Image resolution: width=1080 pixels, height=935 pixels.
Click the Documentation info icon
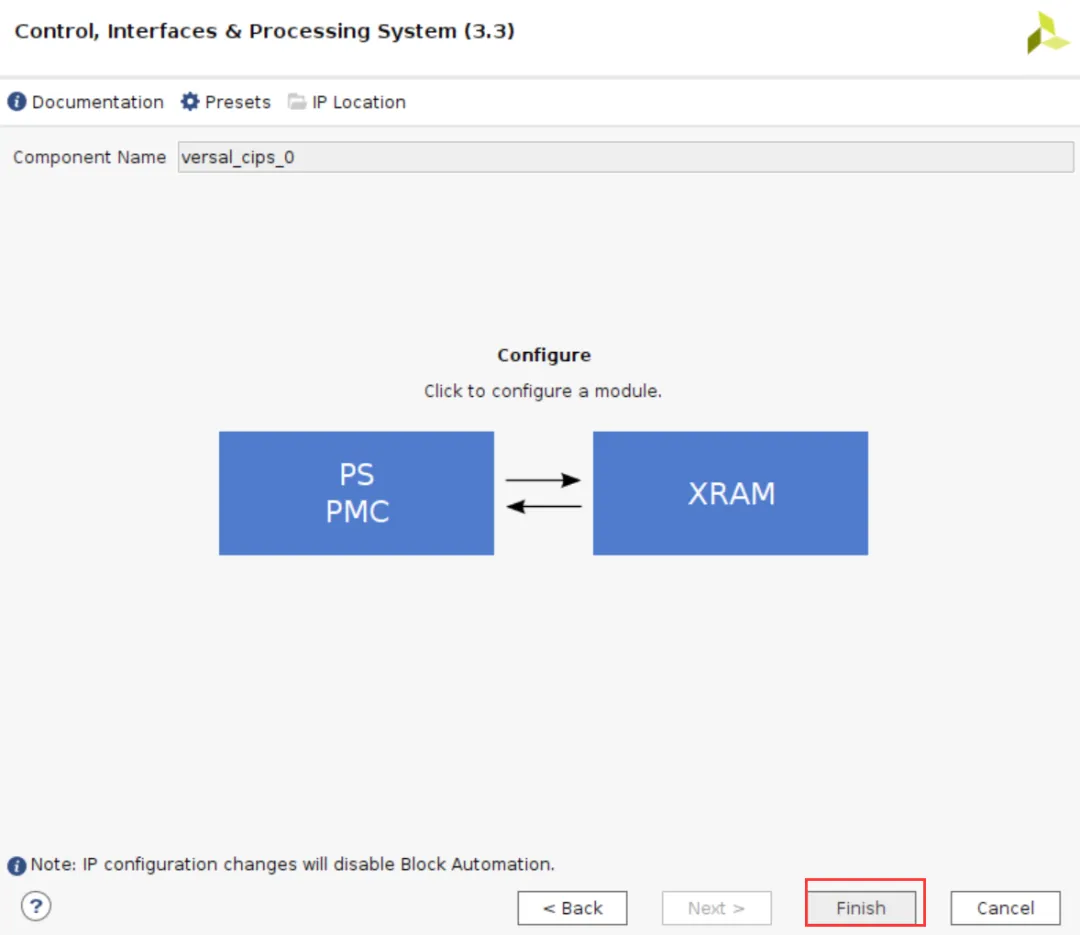click(x=17, y=102)
